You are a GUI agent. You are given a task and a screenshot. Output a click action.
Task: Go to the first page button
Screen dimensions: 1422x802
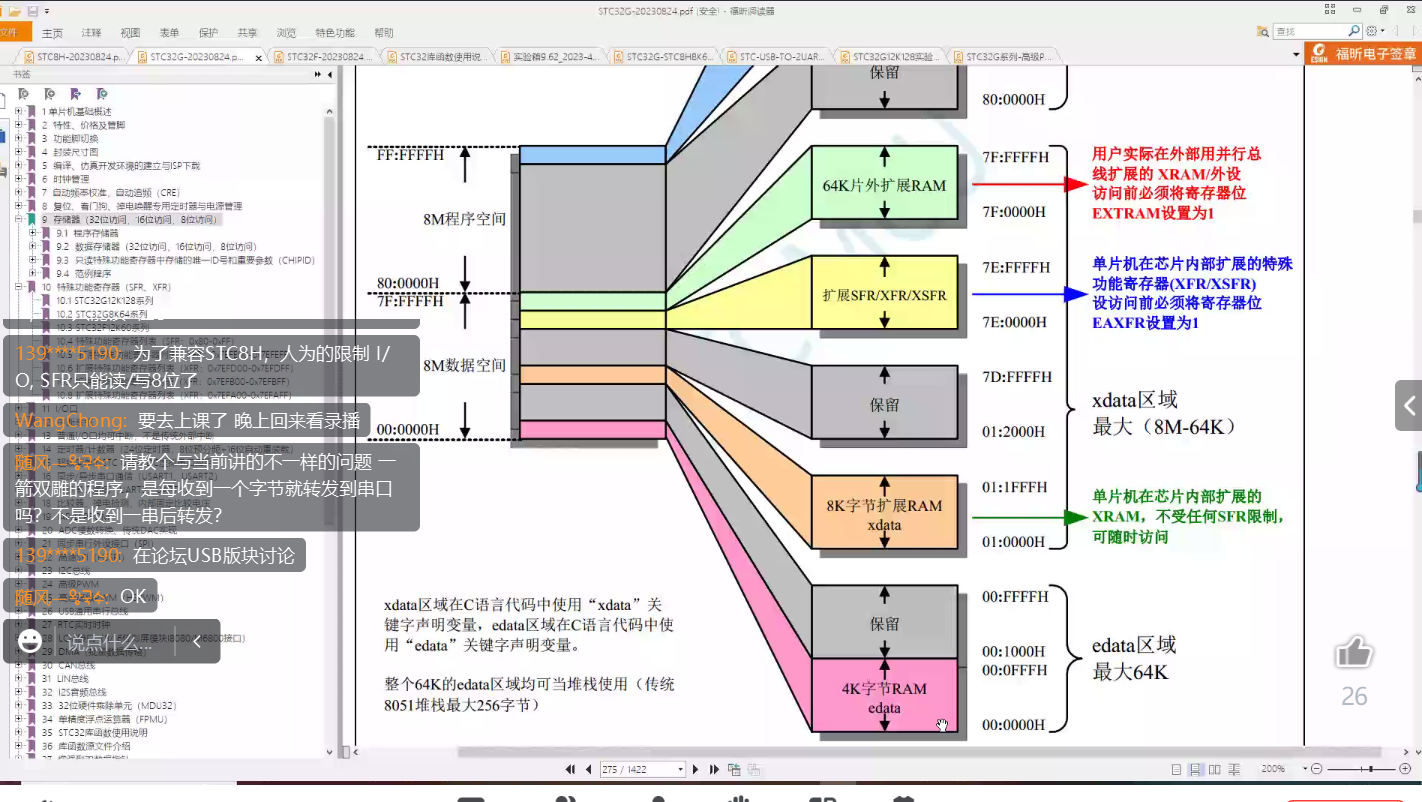(x=571, y=769)
